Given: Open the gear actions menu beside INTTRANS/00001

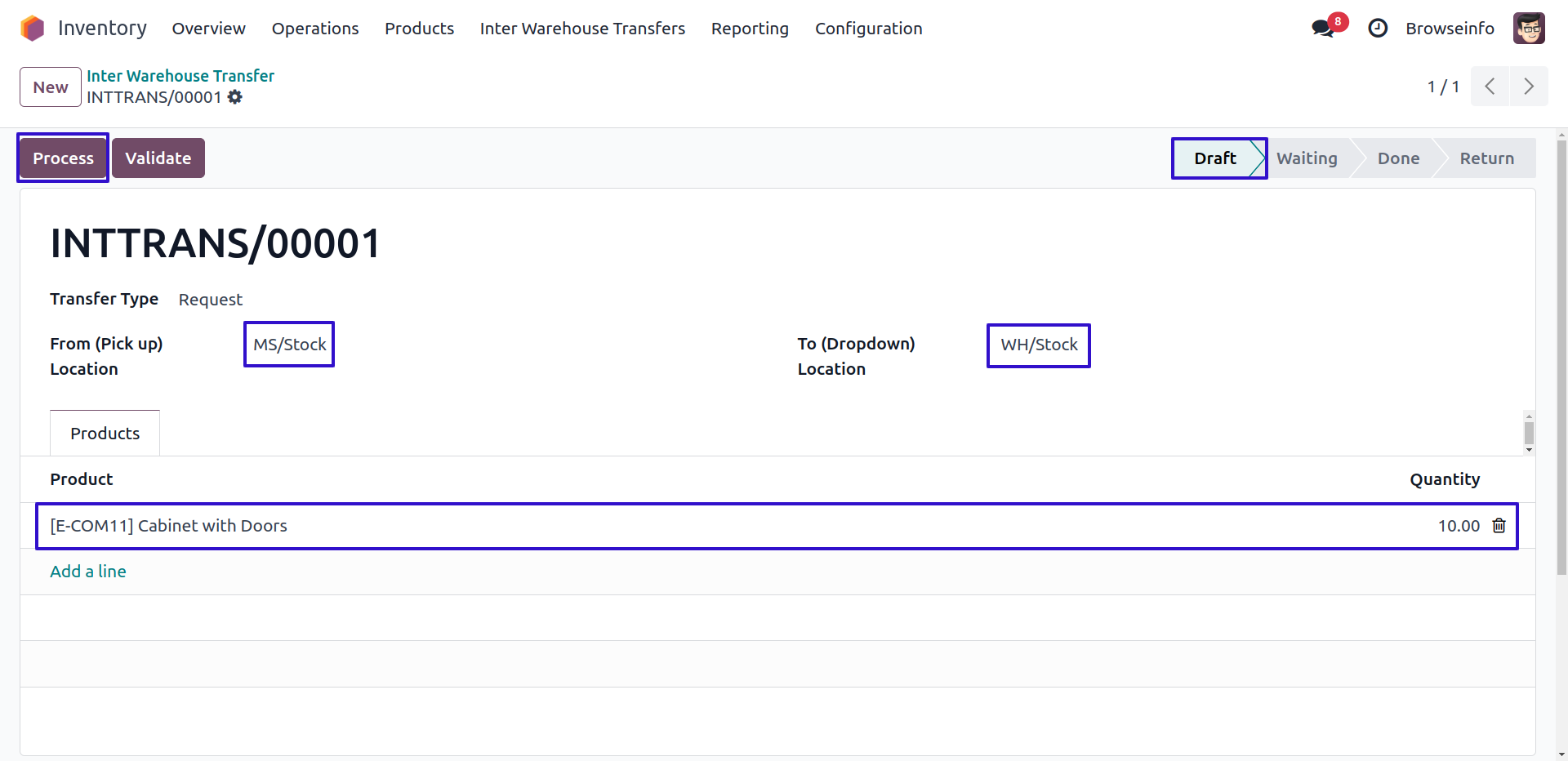Looking at the screenshot, I should [x=235, y=97].
